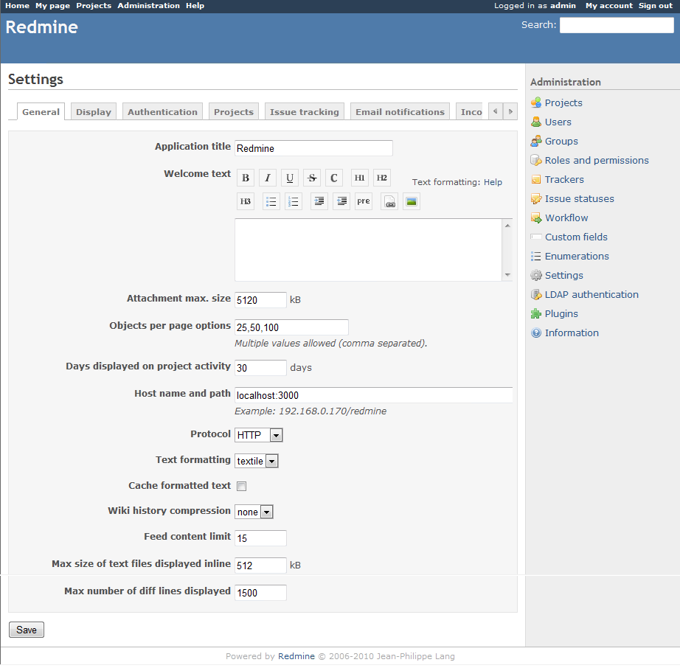Open the Custom fields sidebar link
The image size is (680, 668).
576,237
